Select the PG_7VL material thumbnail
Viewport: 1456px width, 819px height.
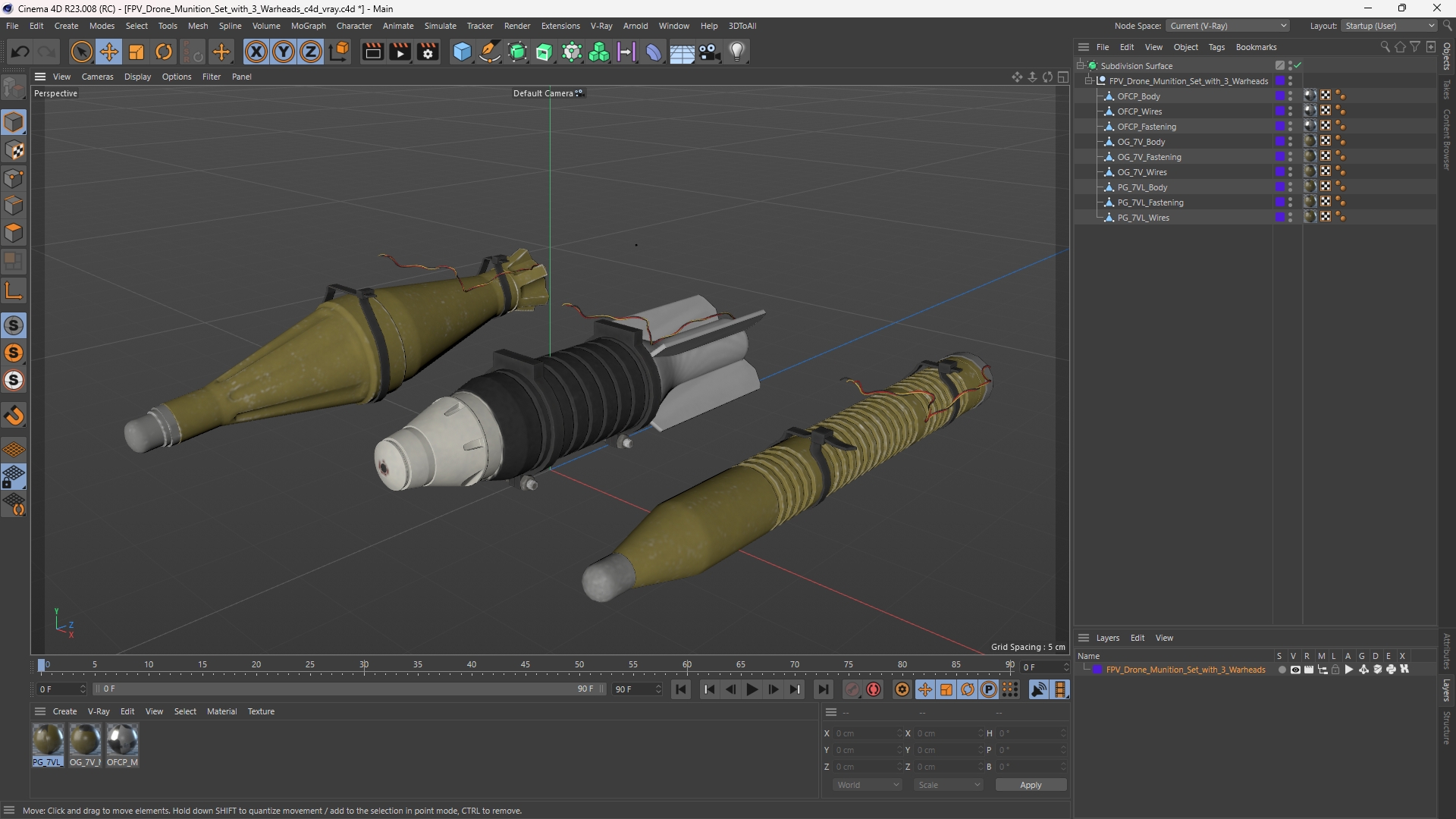(48, 740)
